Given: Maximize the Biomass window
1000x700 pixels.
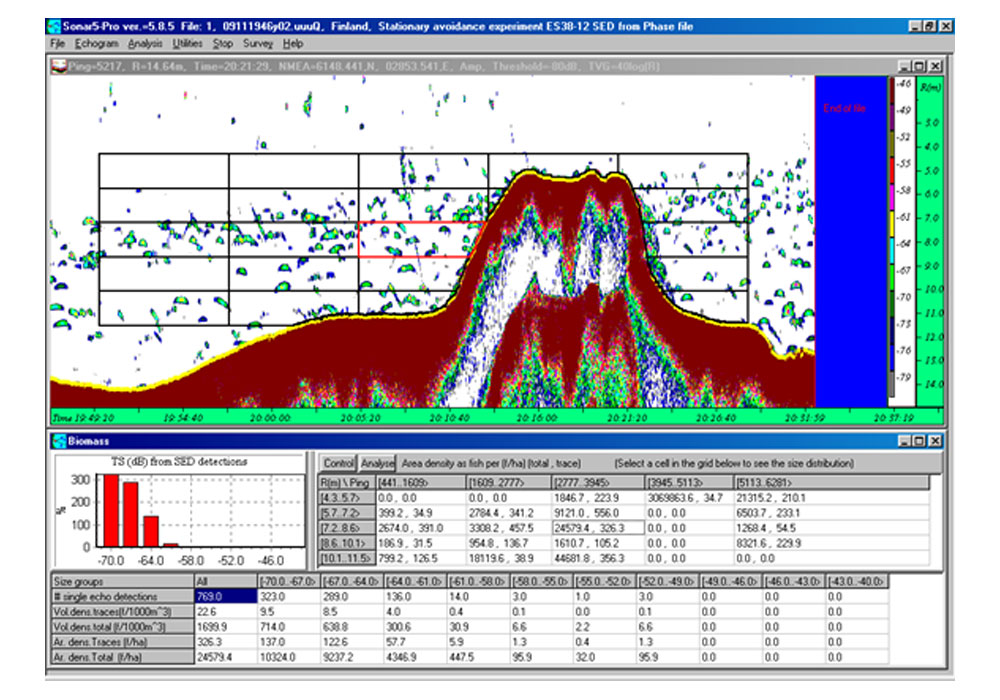Looking at the screenshot, I should [x=920, y=440].
